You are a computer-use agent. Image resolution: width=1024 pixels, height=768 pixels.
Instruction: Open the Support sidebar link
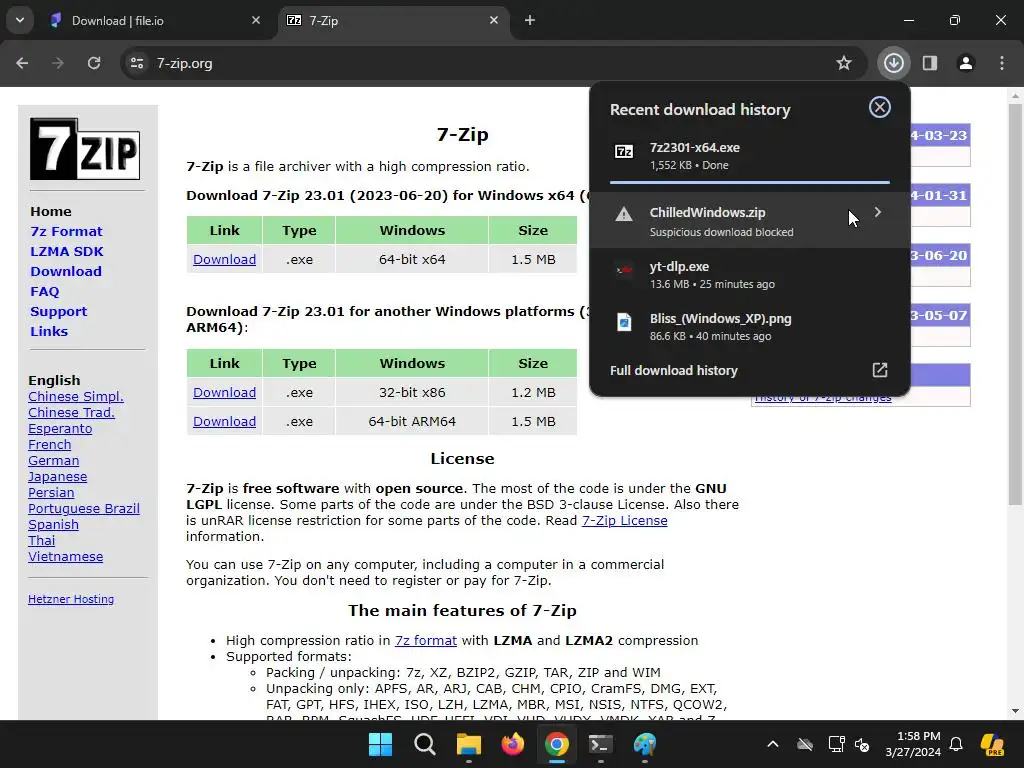pyautogui.click(x=58, y=312)
